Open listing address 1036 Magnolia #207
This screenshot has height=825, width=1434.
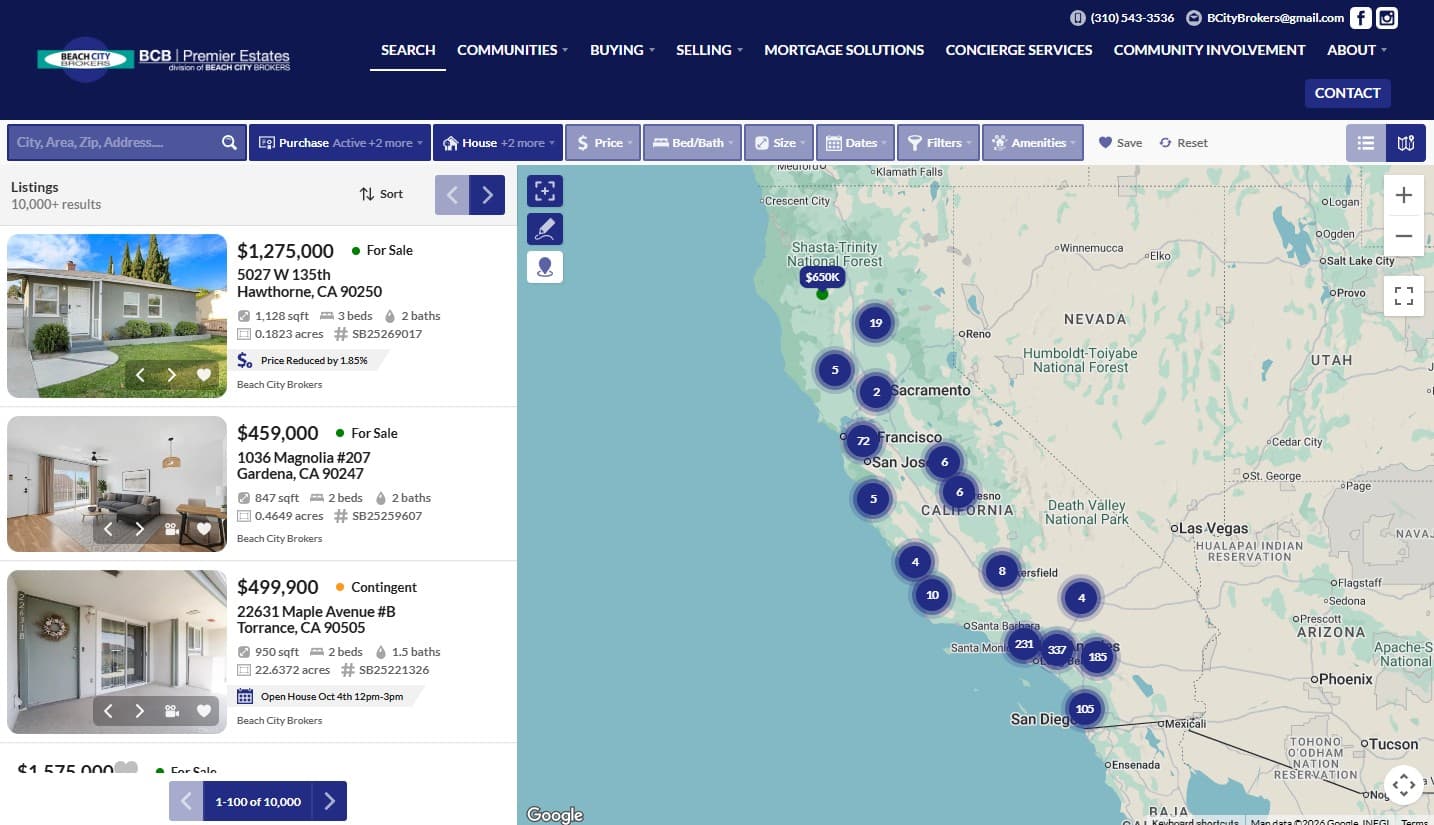(x=303, y=466)
